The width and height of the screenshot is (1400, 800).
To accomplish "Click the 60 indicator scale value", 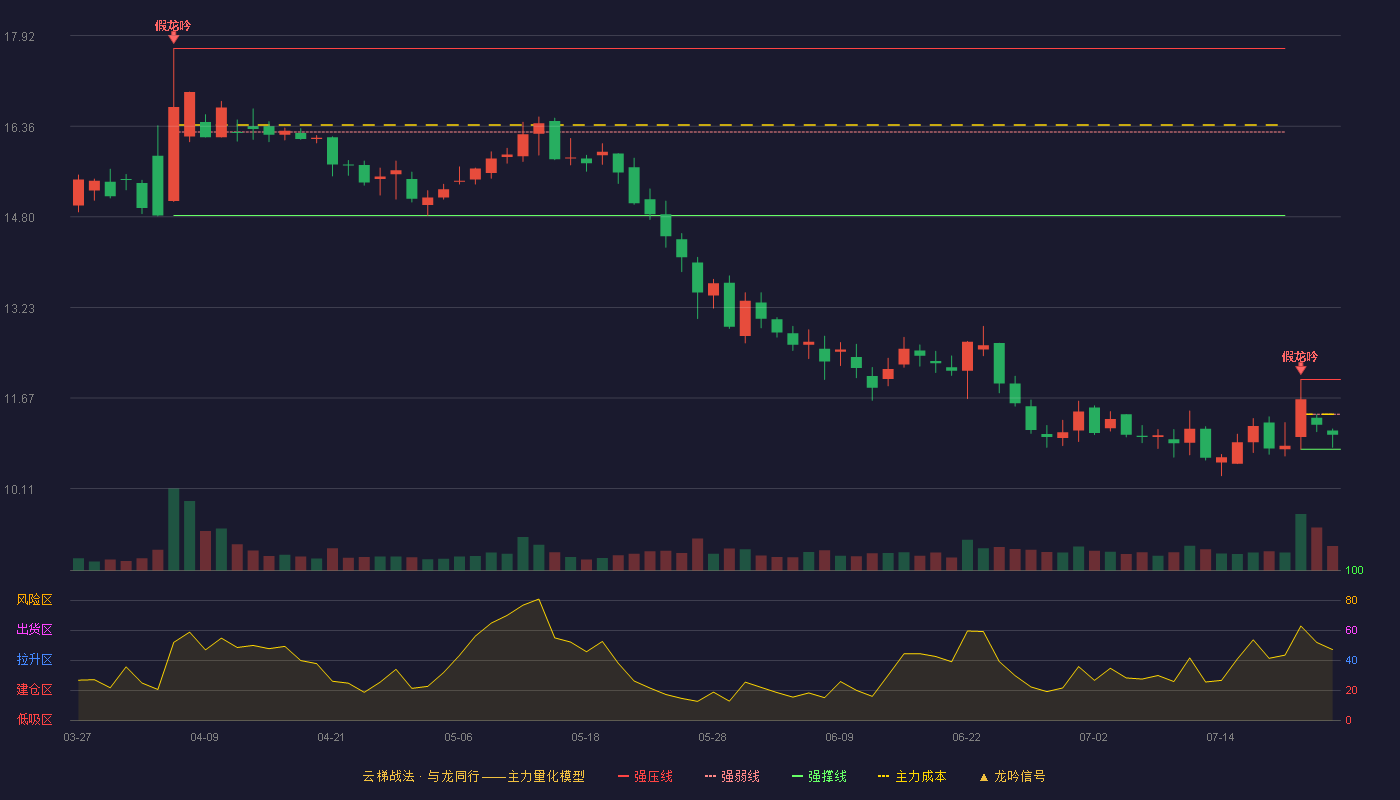I will (x=1351, y=630).
